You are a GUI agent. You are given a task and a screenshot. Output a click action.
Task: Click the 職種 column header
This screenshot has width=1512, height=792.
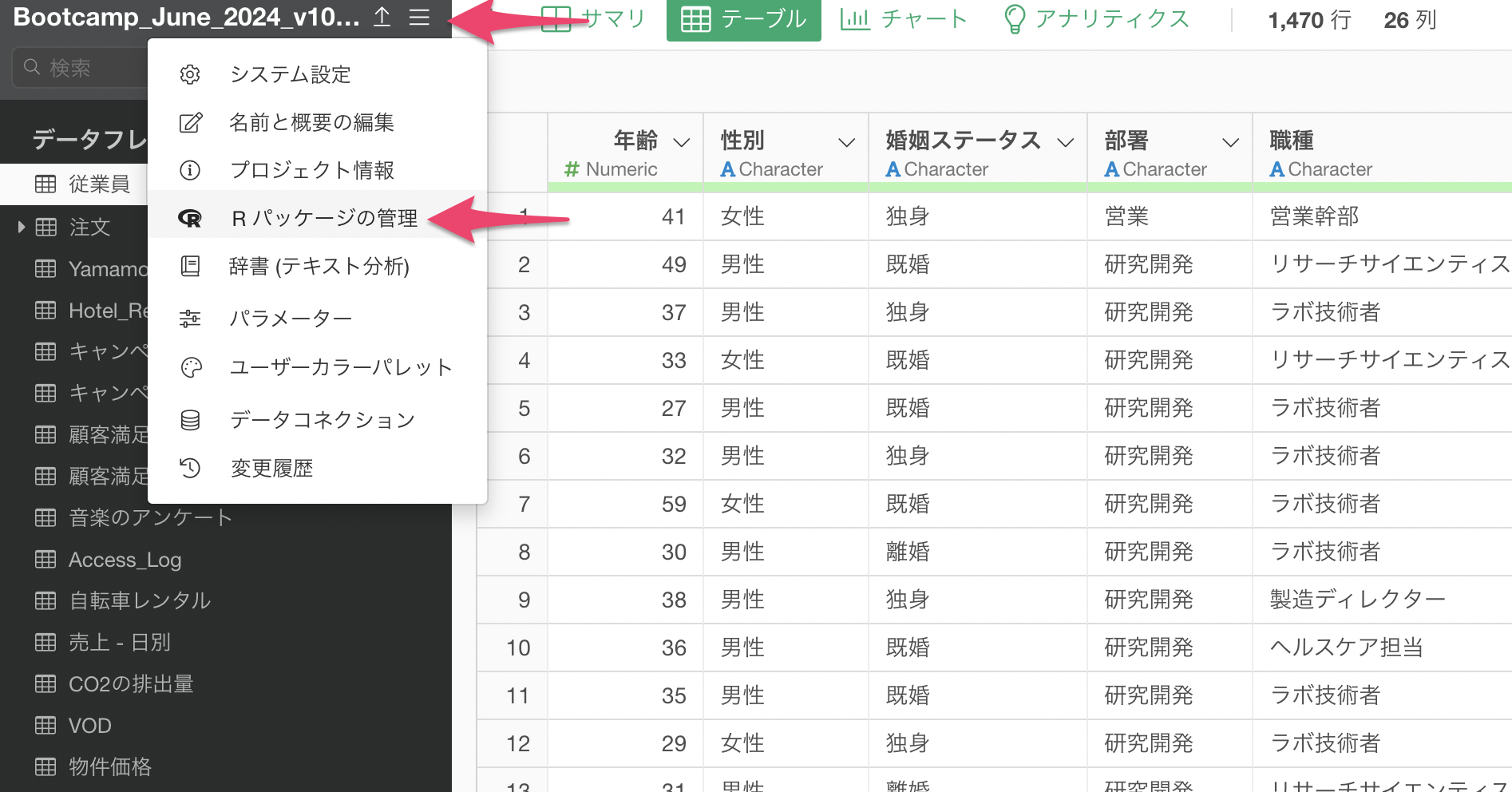click(1382, 152)
